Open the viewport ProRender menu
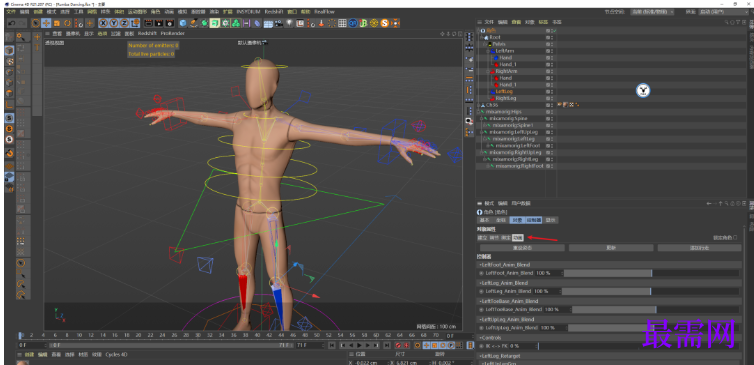Screen dimensions: 754x365 pos(173,34)
